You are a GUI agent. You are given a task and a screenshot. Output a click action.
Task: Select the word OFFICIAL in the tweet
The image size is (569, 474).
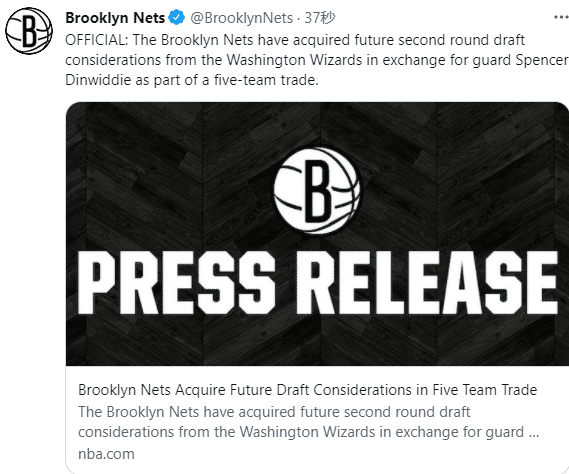coord(95,40)
